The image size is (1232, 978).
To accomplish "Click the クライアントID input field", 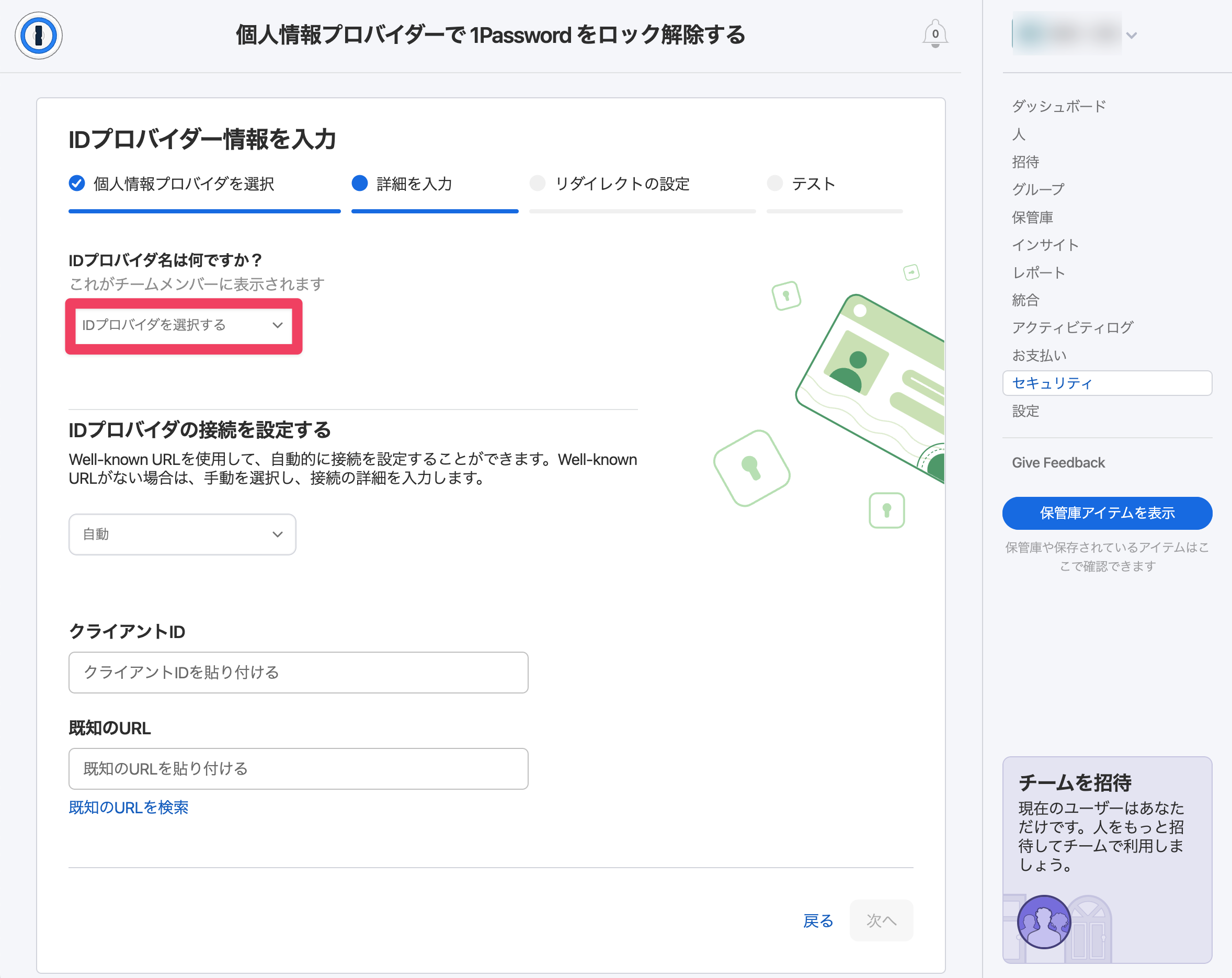I will 298,672.
